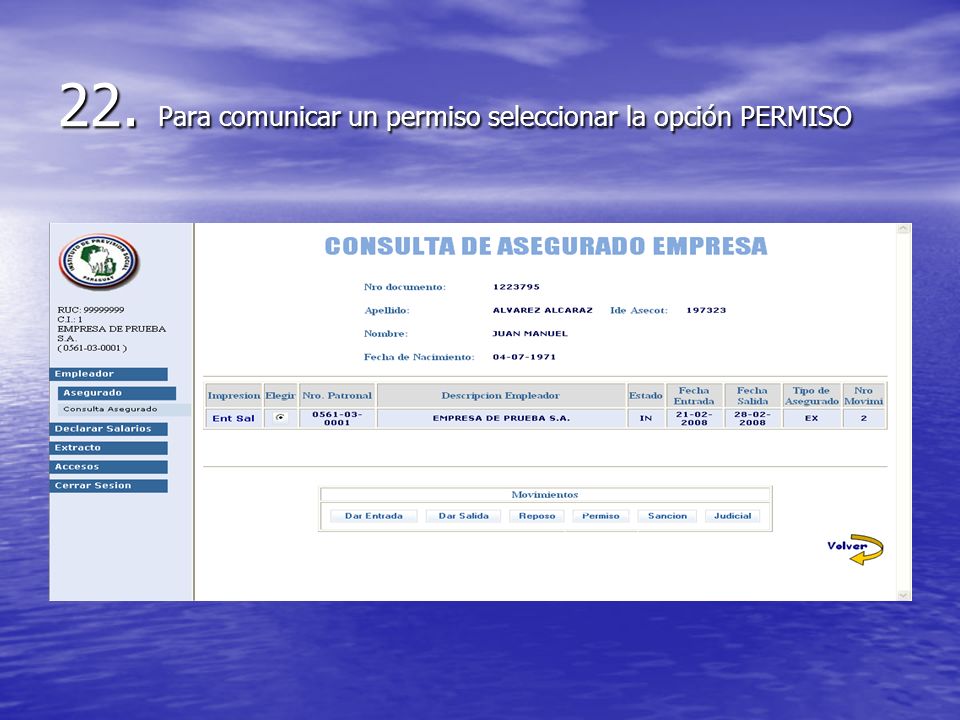
Task: Open the Asegurado submenu item
Action: (x=117, y=393)
